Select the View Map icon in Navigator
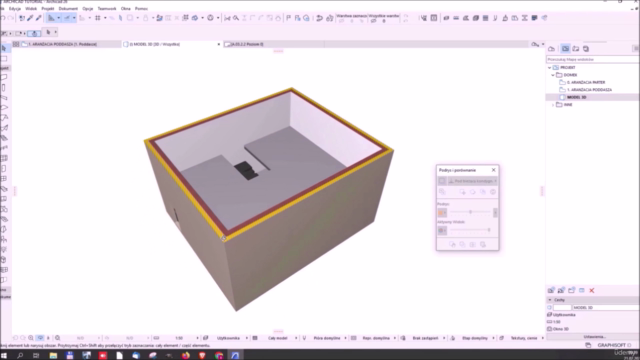The width and height of the screenshot is (640, 360). pos(565,49)
